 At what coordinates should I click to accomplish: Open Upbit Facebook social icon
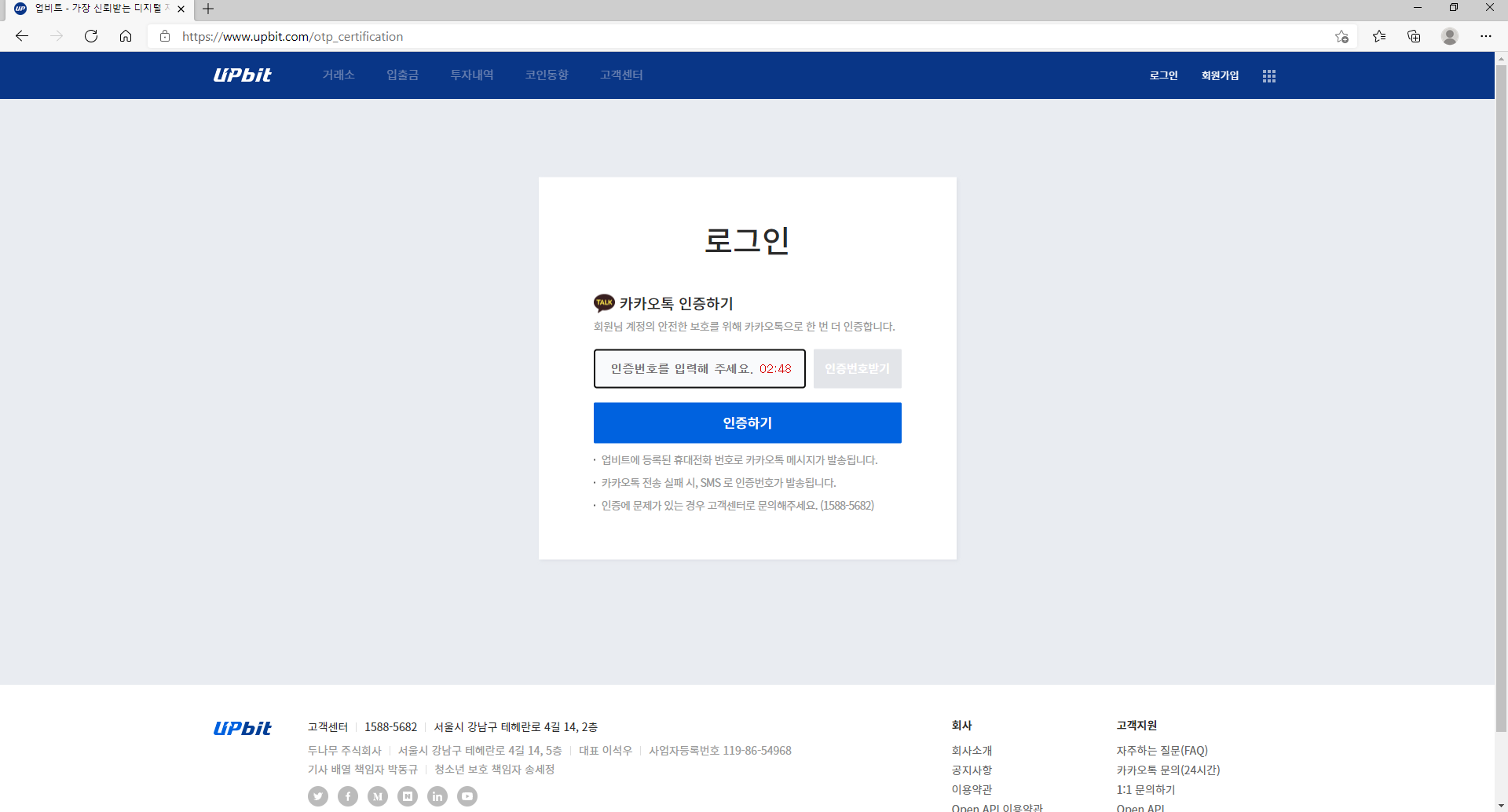click(348, 796)
